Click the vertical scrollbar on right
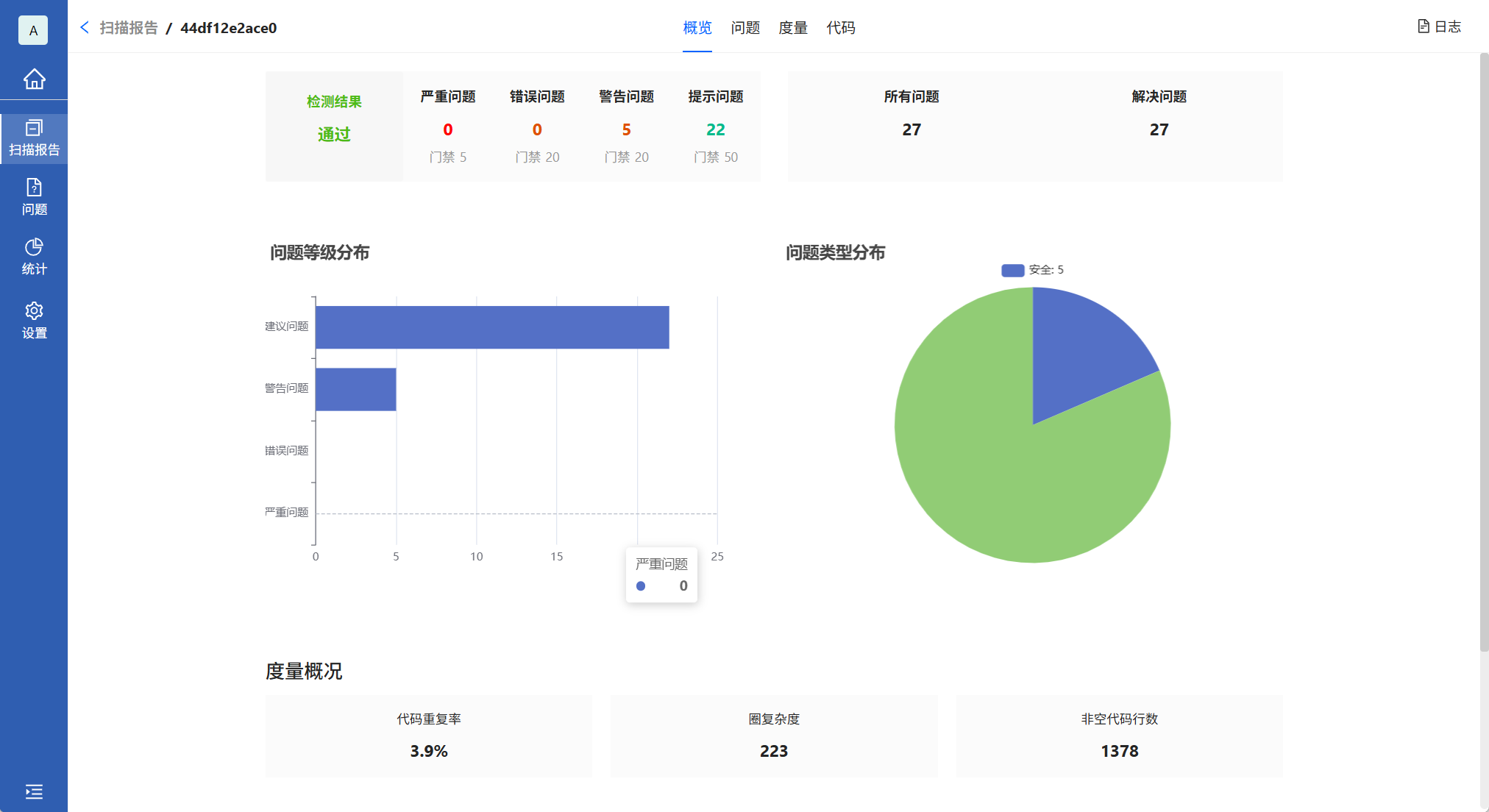 coord(1483,353)
